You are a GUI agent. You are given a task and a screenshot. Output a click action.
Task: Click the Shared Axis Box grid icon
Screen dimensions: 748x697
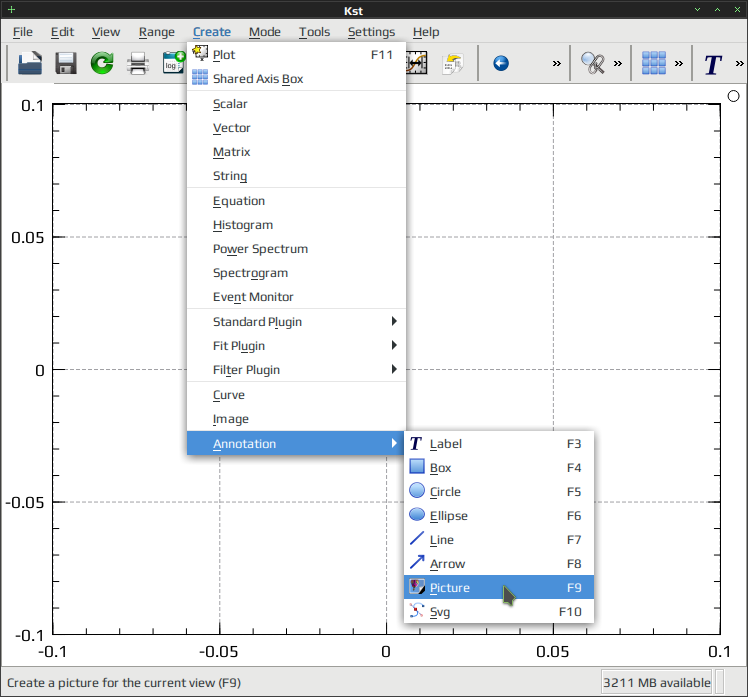(x=200, y=77)
